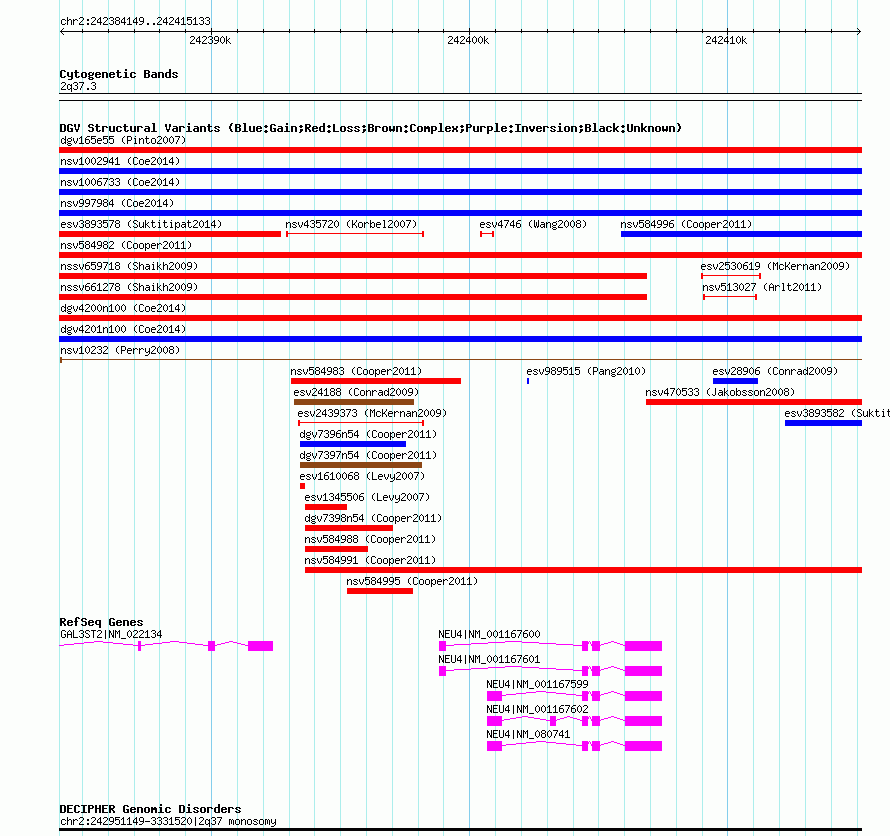Select the nsv1002941 (Coe2014) variant label

coord(120,161)
